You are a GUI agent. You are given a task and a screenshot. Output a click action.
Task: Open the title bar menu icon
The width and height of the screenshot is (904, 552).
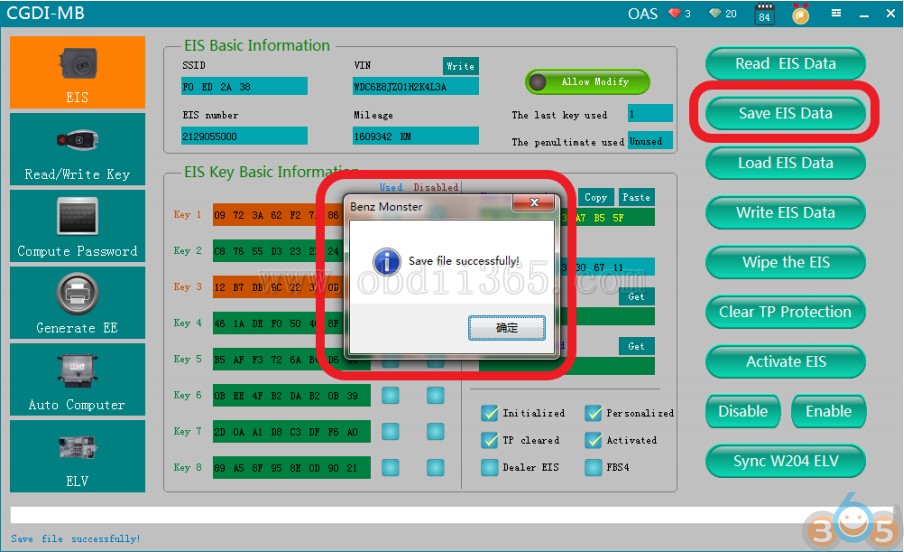point(836,13)
